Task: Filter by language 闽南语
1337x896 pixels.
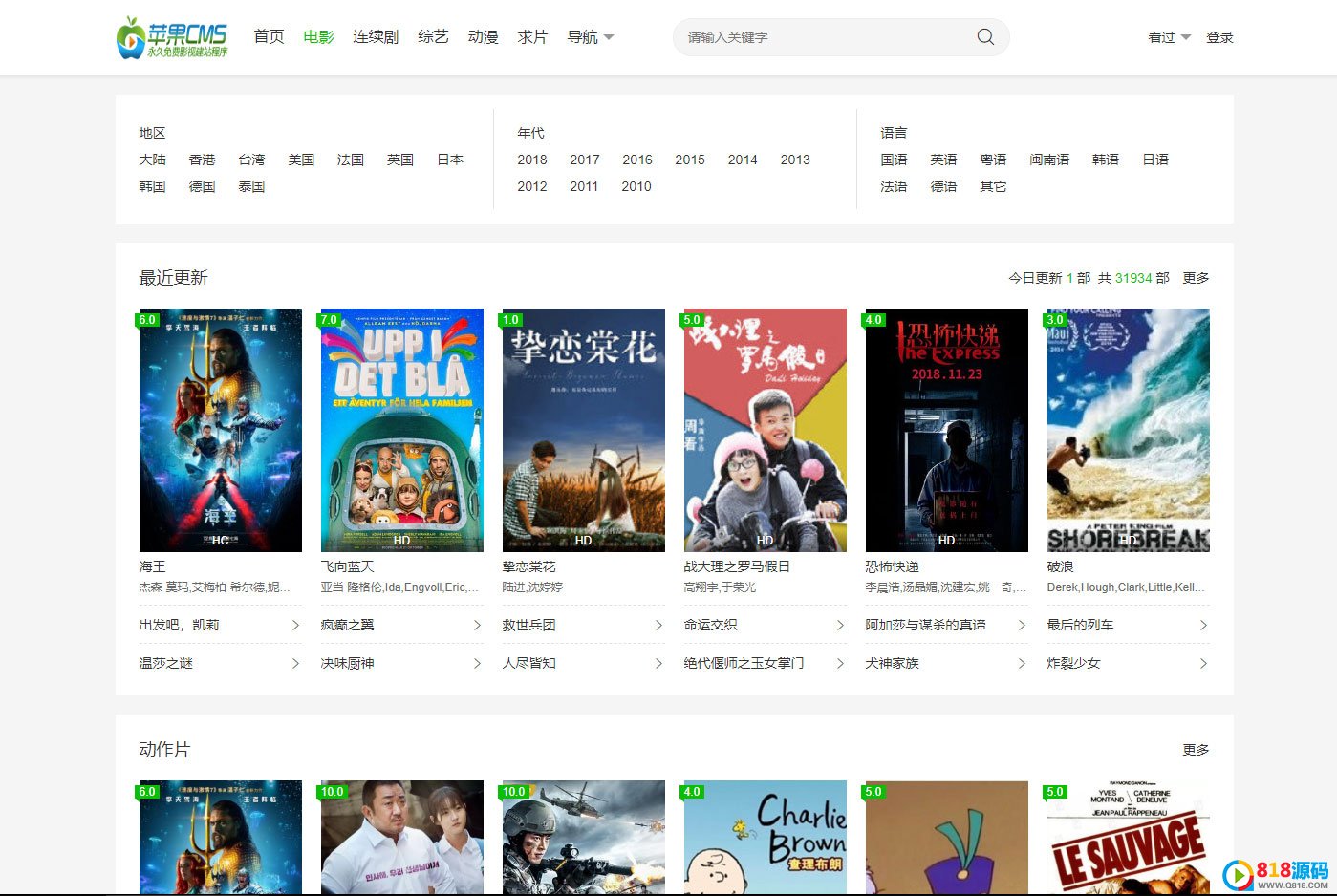Action: click(x=1049, y=160)
